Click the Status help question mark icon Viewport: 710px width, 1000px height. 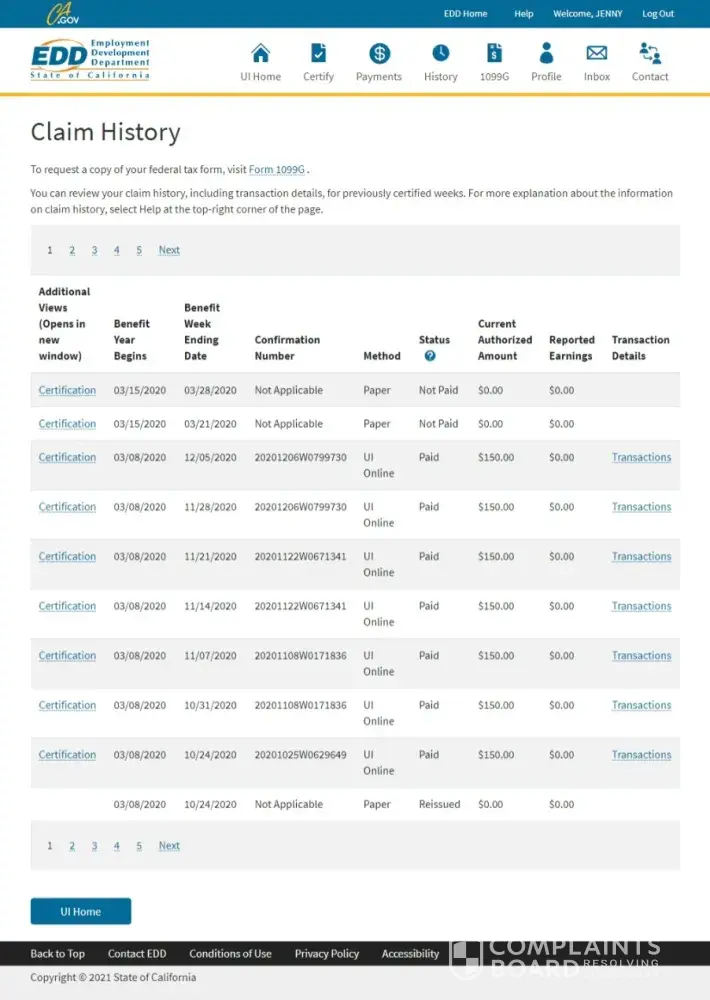coord(430,356)
